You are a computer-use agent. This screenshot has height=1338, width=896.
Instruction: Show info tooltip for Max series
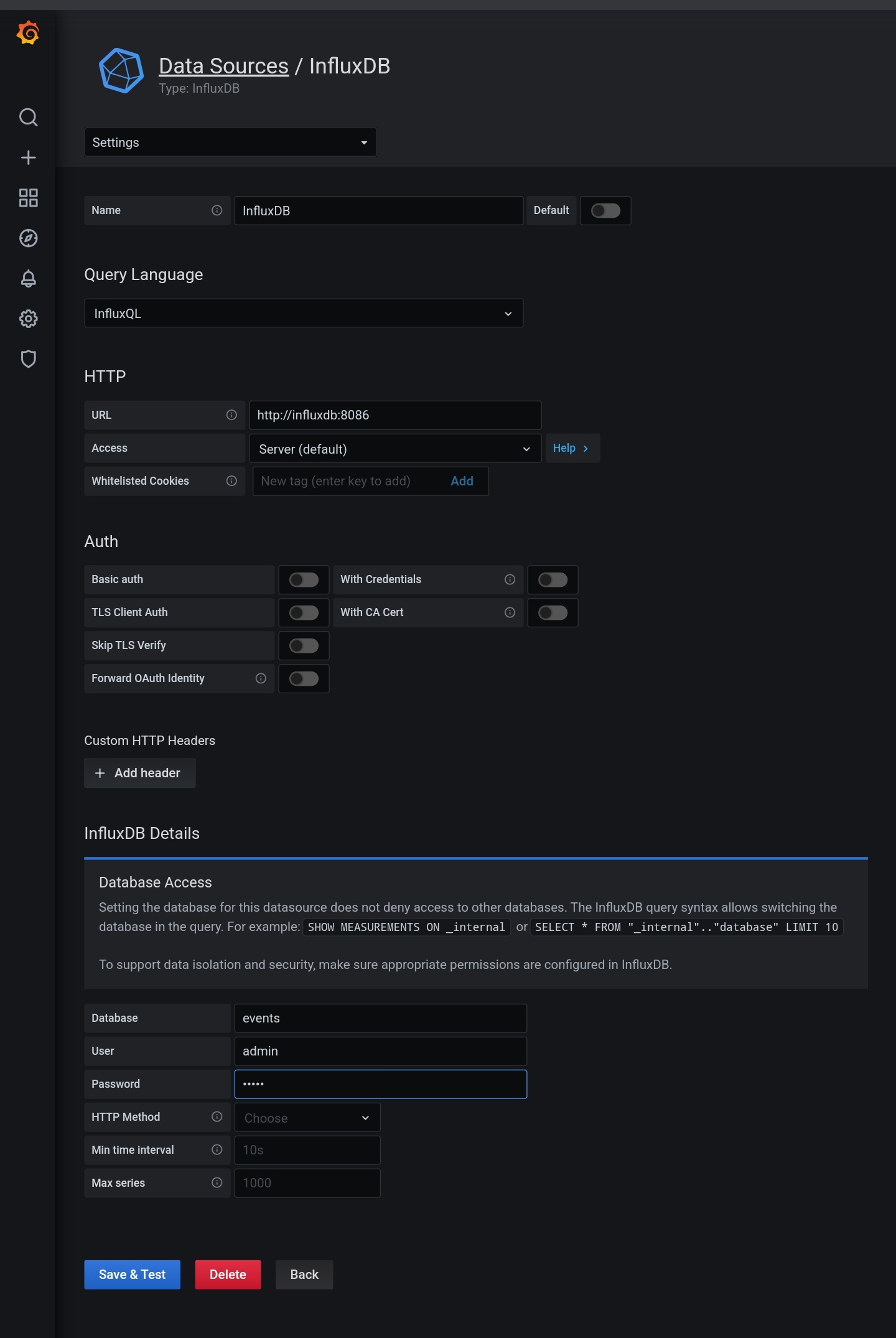(x=217, y=1183)
